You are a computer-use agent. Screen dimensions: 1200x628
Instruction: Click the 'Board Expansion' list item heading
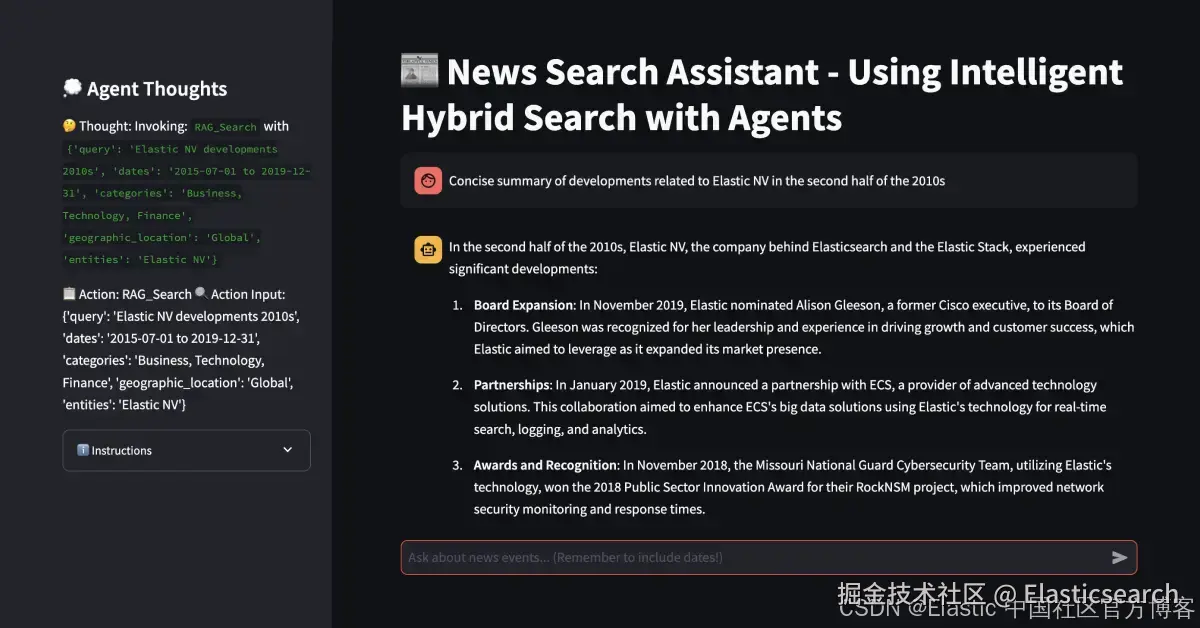click(x=524, y=305)
